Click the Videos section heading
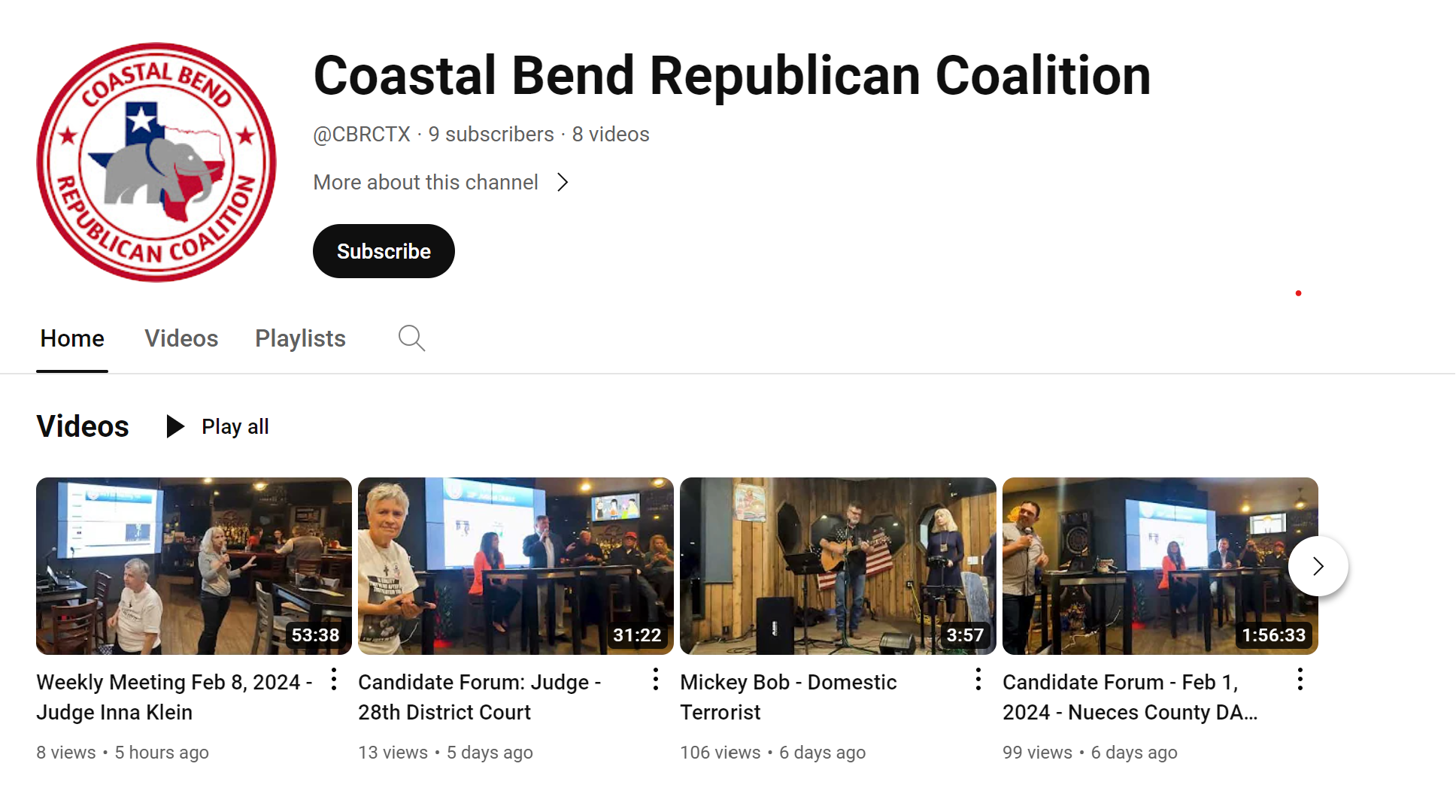1456x812 pixels. pyautogui.click(x=83, y=426)
